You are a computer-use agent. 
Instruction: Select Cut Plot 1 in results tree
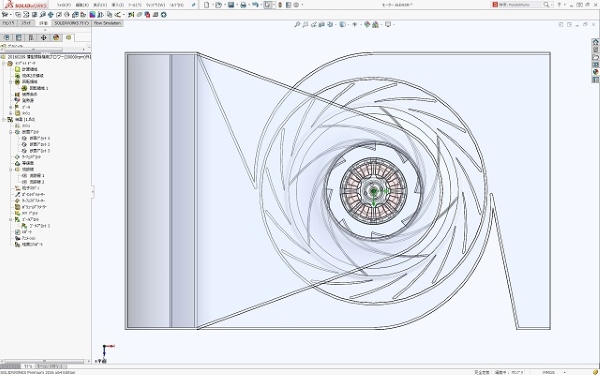(39, 138)
